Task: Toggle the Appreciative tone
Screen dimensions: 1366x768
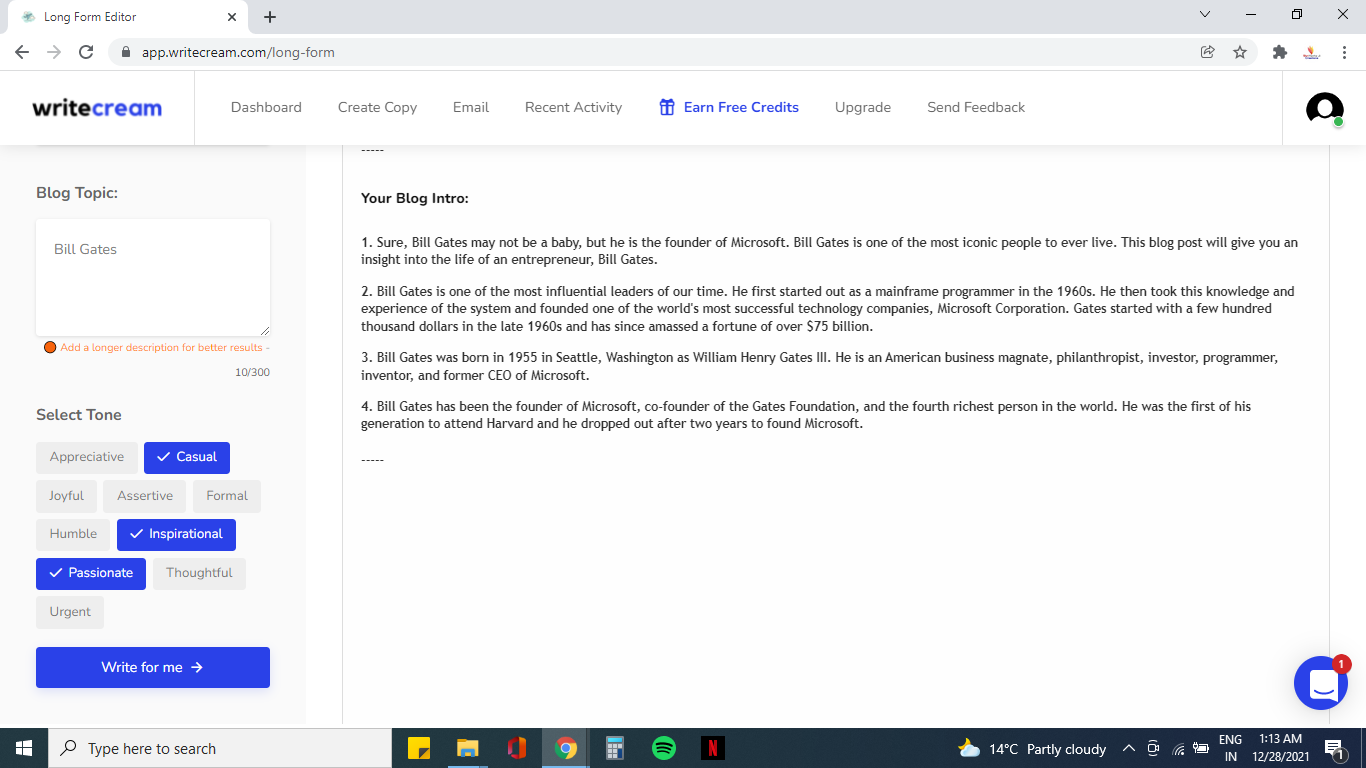Action: pos(87,457)
